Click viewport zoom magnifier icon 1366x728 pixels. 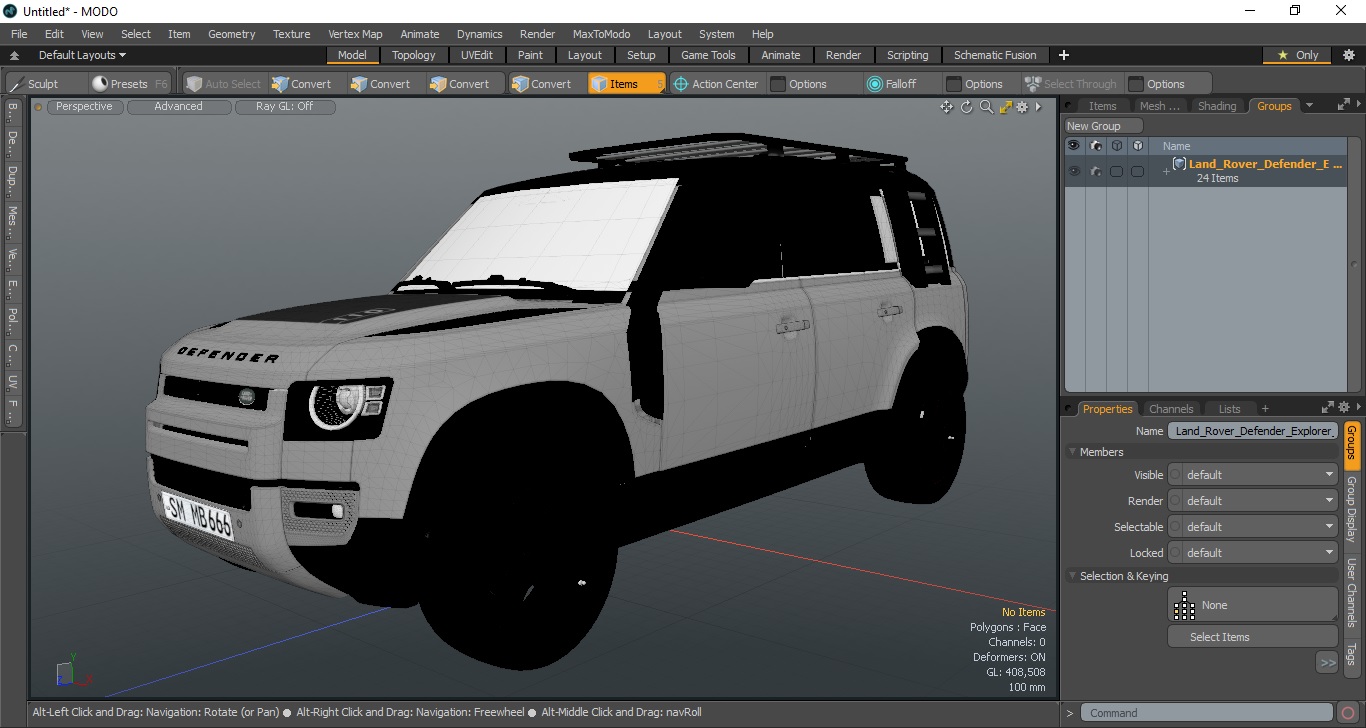pyautogui.click(x=986, y=107)
